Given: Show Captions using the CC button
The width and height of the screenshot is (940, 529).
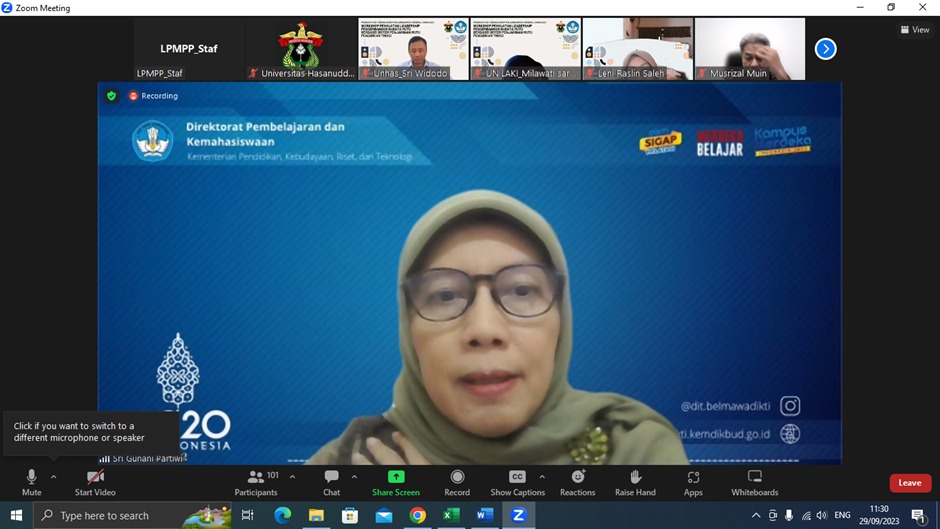Looking at the screenshot, I should point(517,481).
